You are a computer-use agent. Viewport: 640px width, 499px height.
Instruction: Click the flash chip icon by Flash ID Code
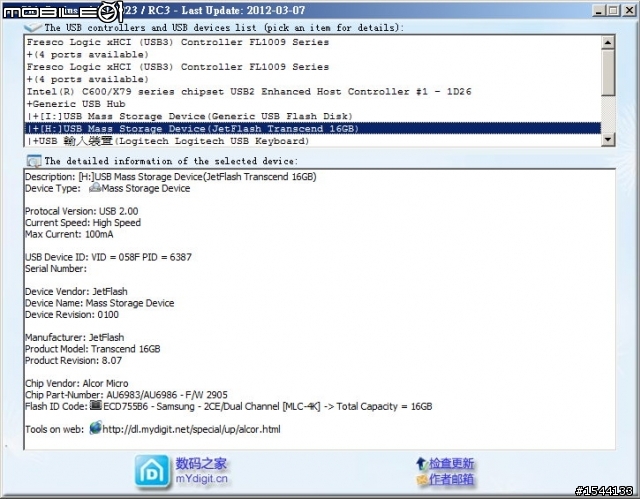pos(96,405)
